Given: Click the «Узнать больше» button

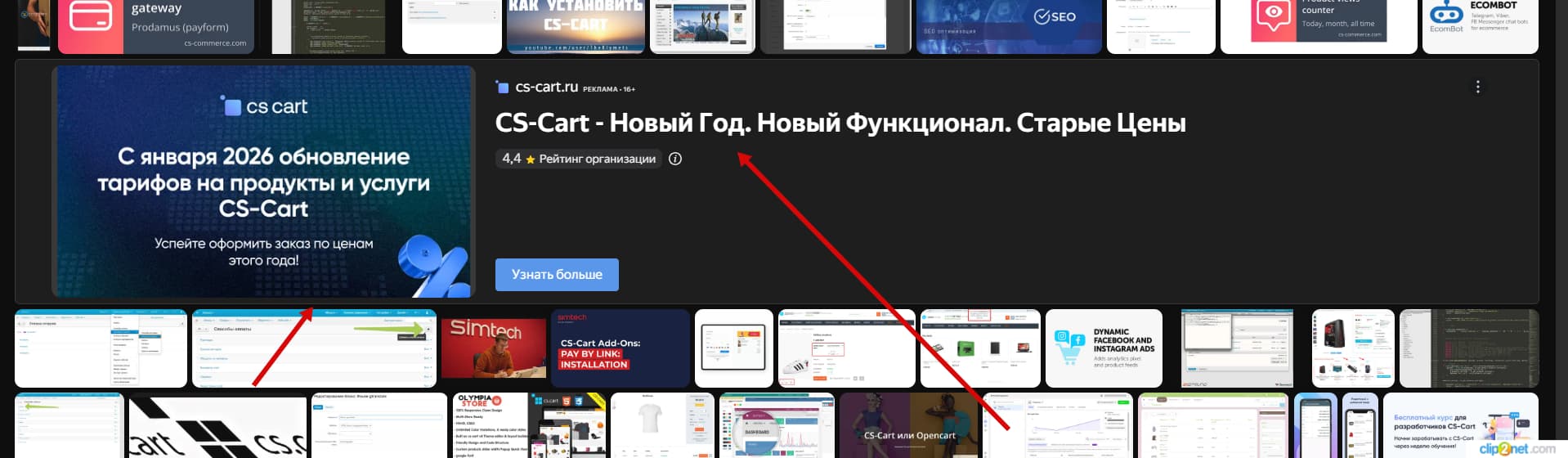Looking at the screenshot, I should pyautogui.click(x=557, y=275).
